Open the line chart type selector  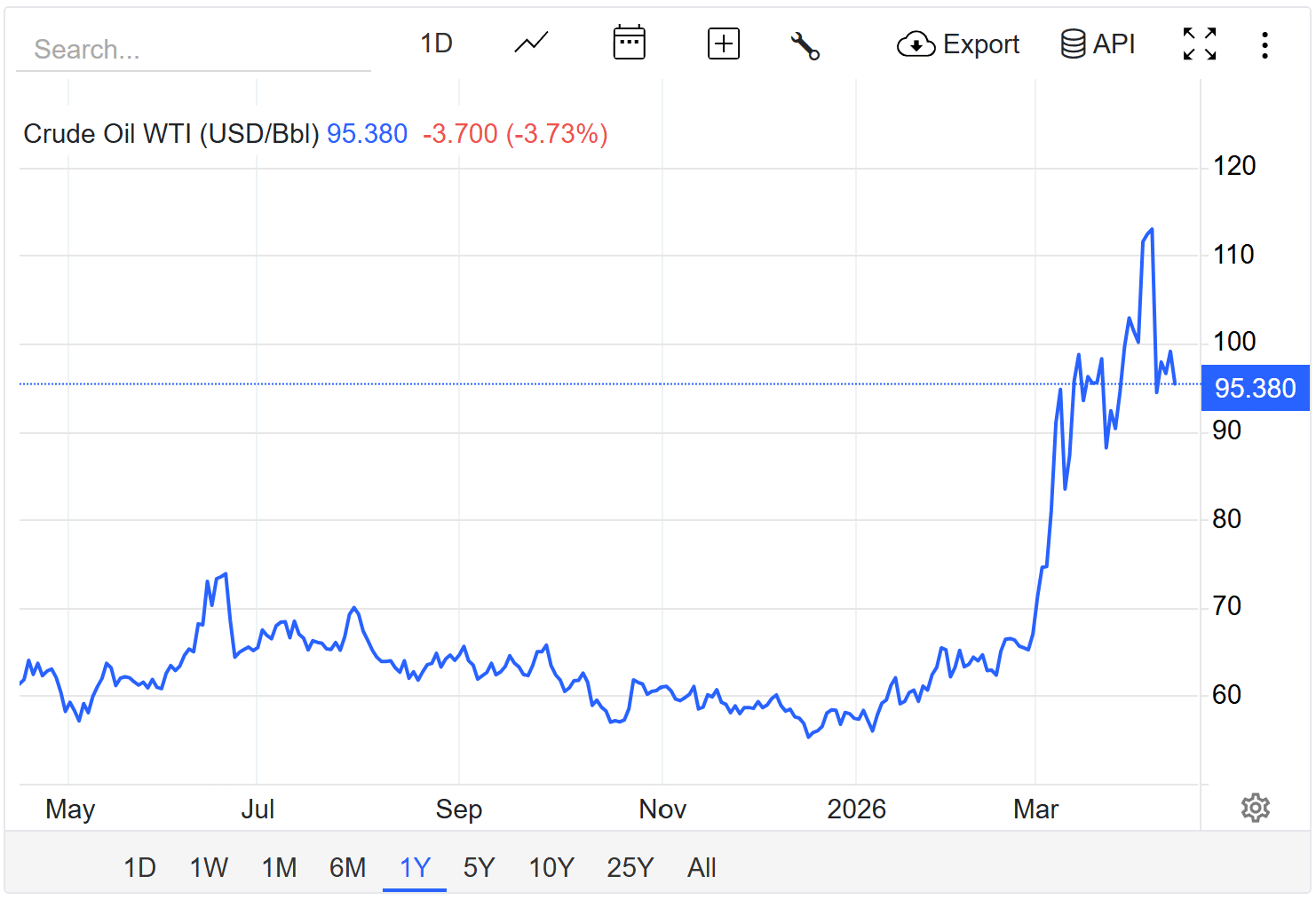click(x=531, y=43)
